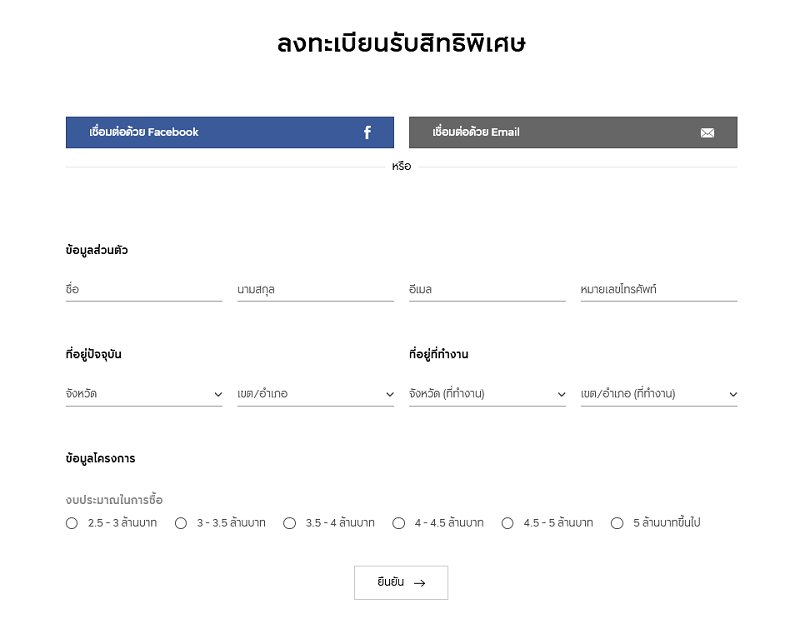
Task: Connect with the เชื่อมต่อด้วย Facebook button
Action: [230, 132]
